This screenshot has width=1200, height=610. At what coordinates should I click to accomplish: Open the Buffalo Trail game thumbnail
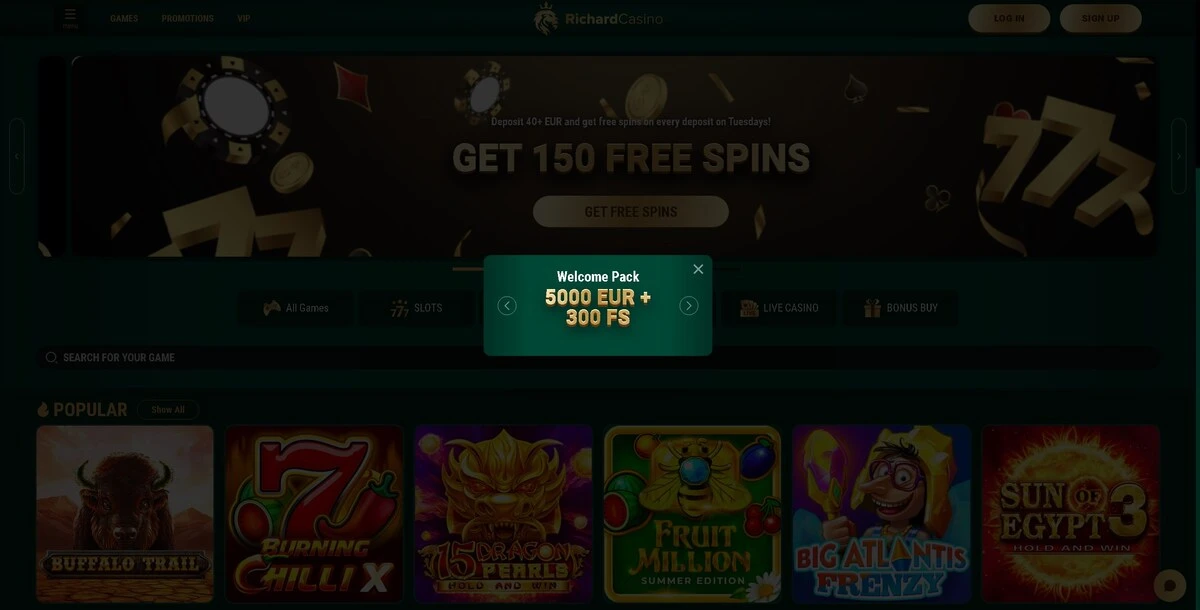pos(125,513)
